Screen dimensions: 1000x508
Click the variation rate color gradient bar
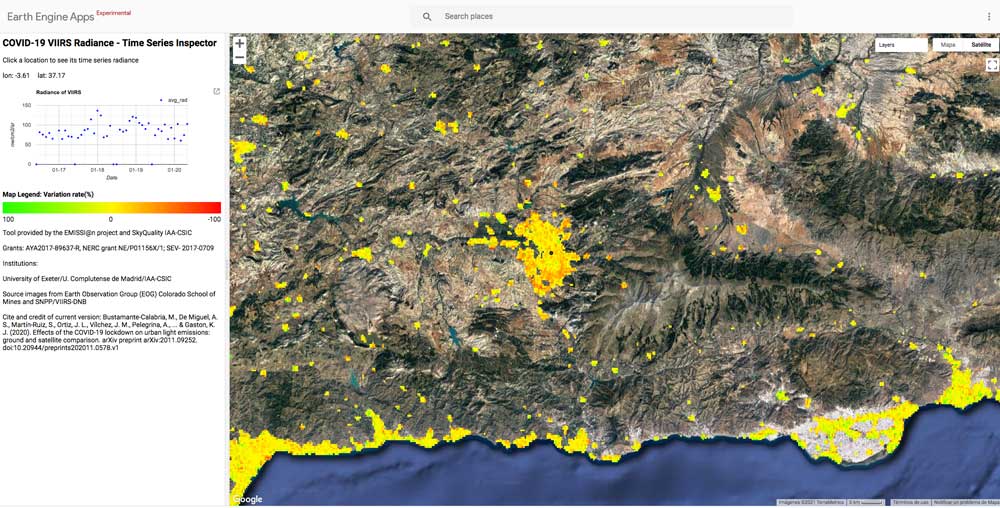(x=111, y=207)
